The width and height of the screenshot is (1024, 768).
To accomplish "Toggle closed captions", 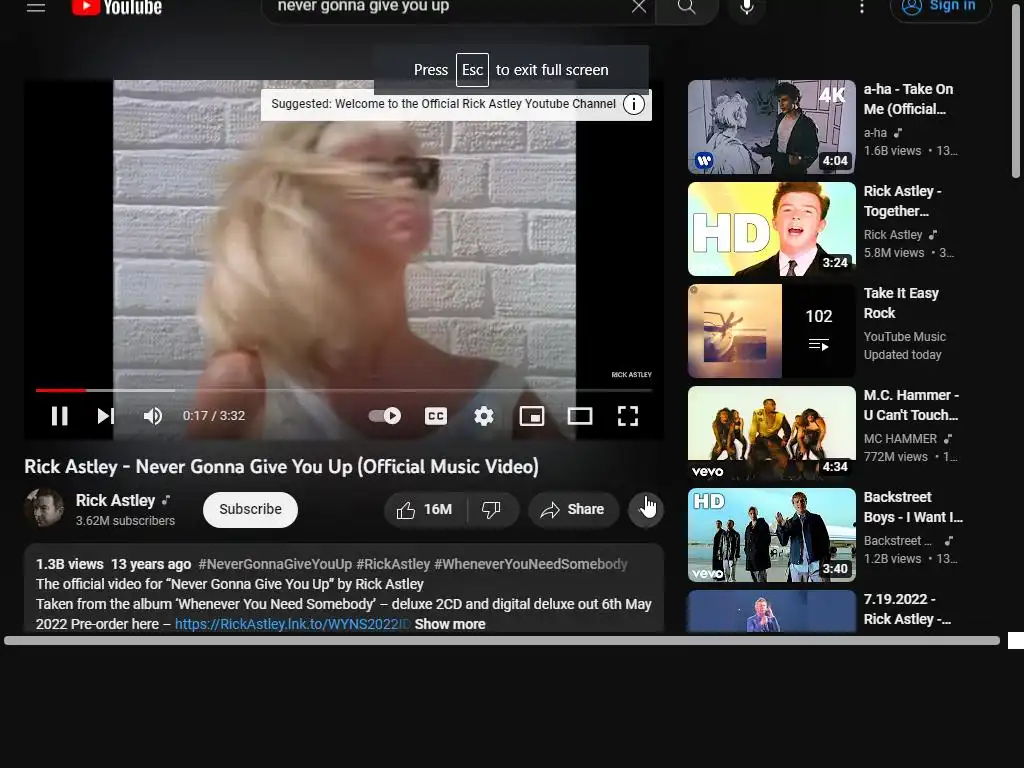I will click(x=436, y=416).
